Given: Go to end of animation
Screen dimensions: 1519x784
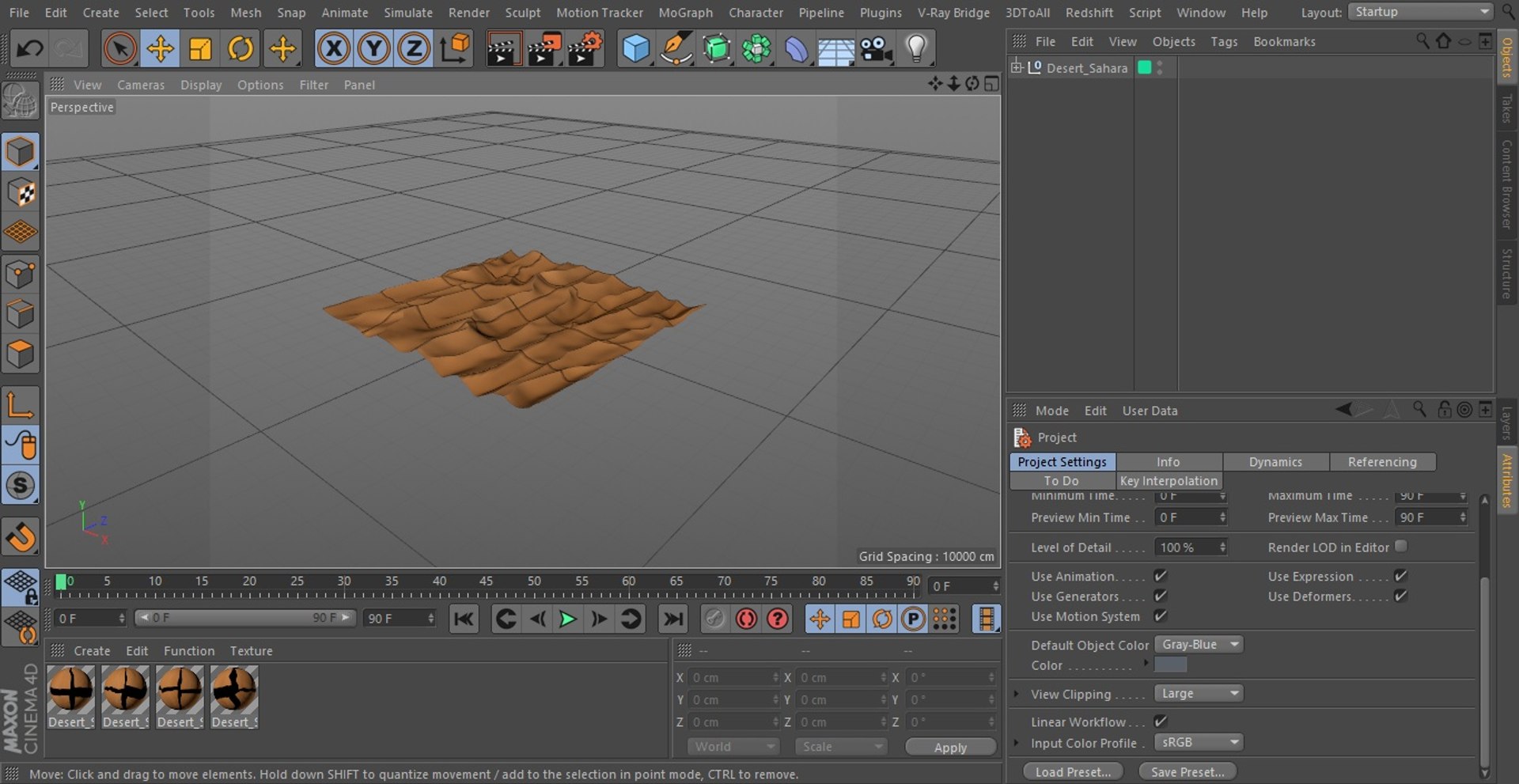Looking at the screenshot, I should (x=673, y=619).
